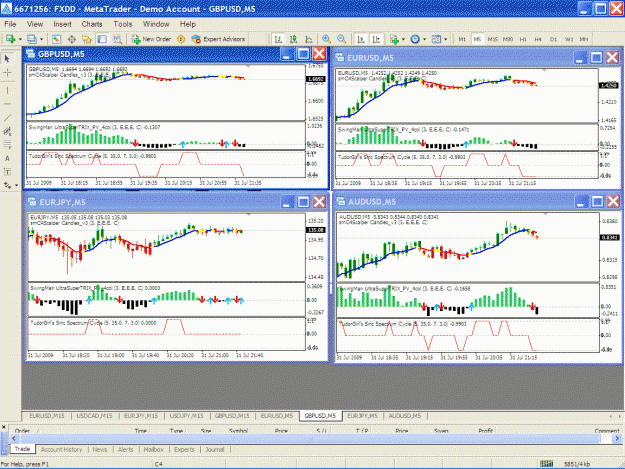Toggle Auto Scroll chart icon

coord(361,39)
